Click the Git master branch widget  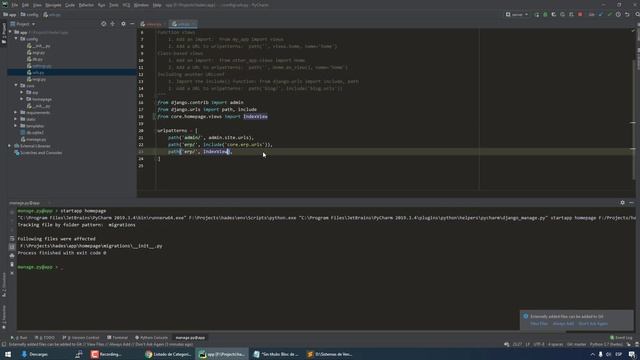(577, 344)
